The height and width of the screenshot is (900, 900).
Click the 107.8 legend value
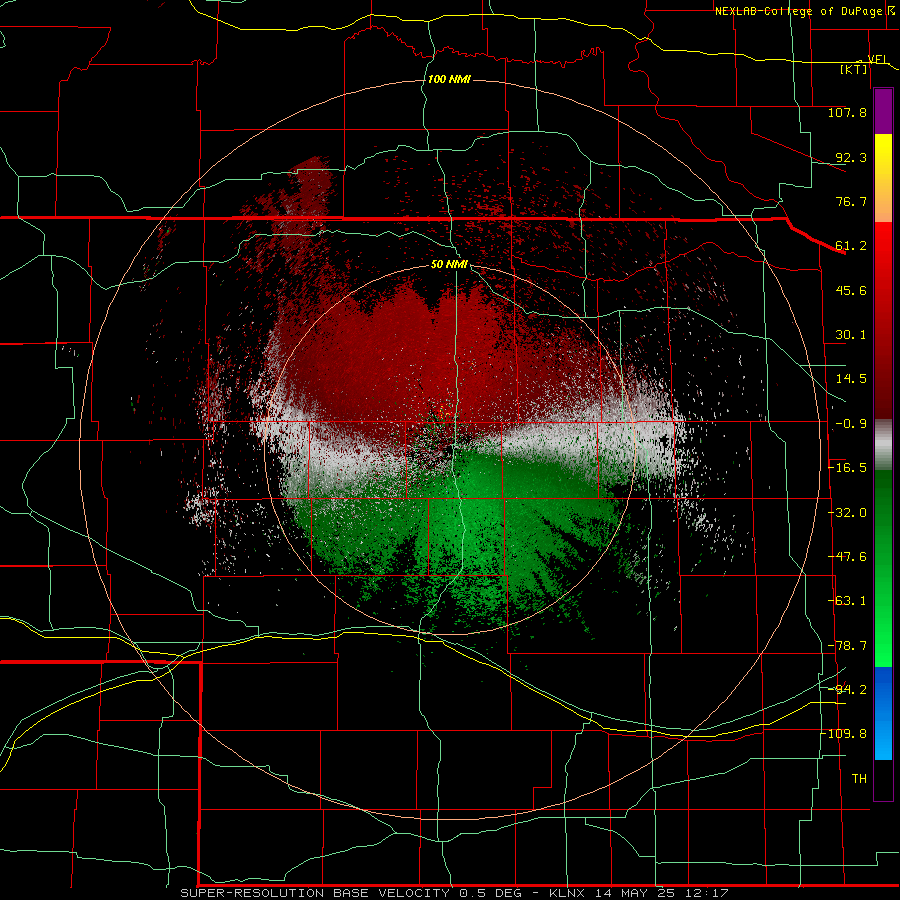tap(847, 112)
